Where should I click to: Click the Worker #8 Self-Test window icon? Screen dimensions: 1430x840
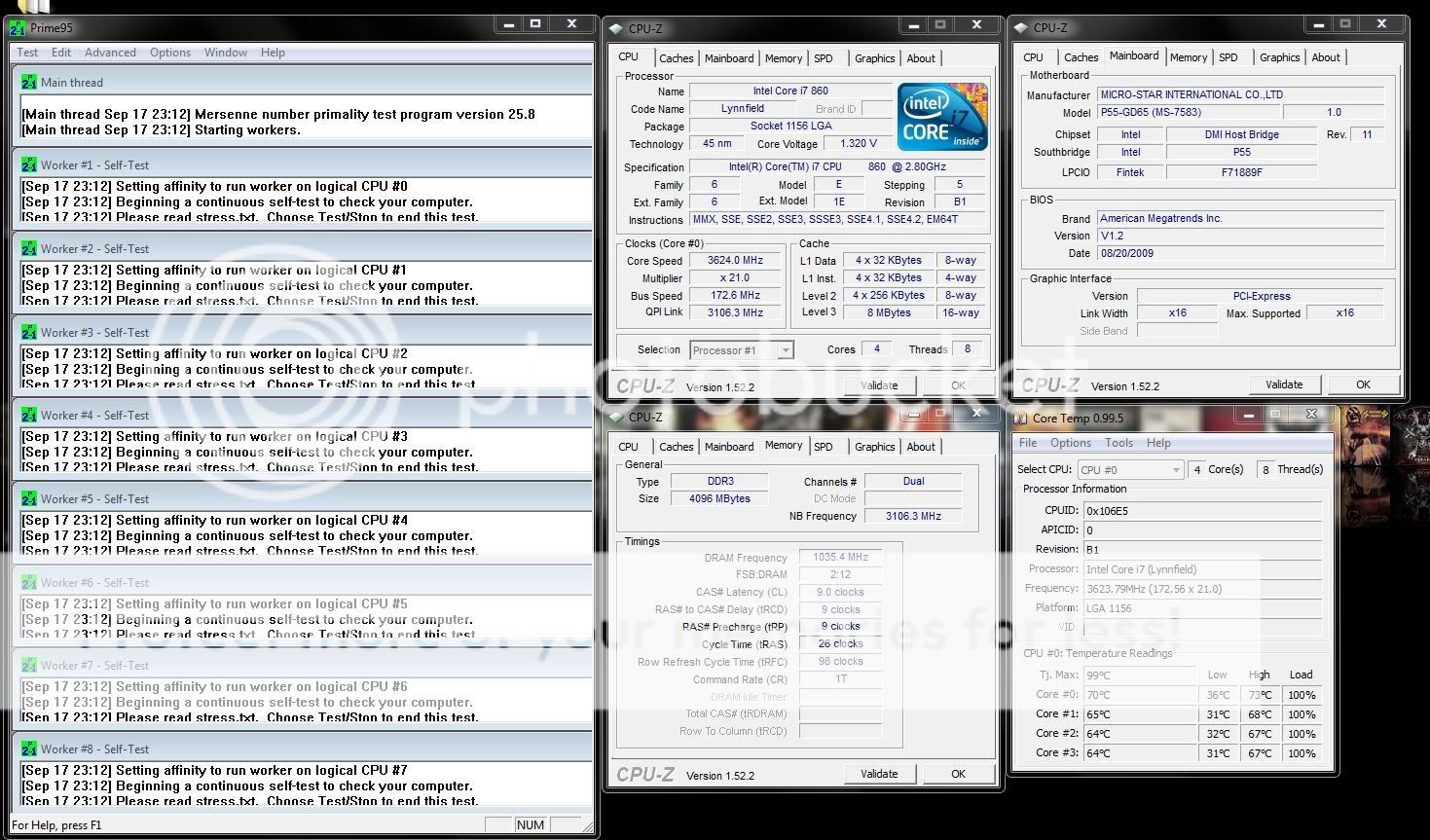(x=29, y=749)
